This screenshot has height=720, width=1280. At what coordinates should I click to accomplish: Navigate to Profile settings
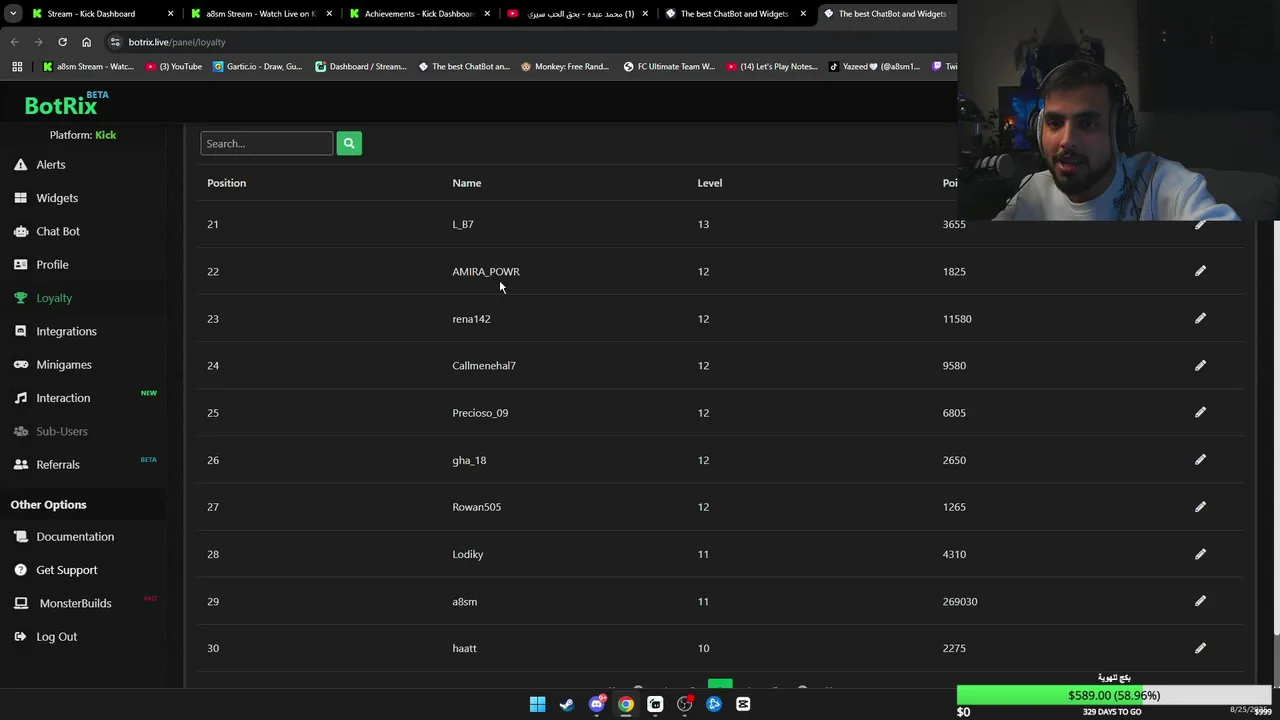coord(52,264)
